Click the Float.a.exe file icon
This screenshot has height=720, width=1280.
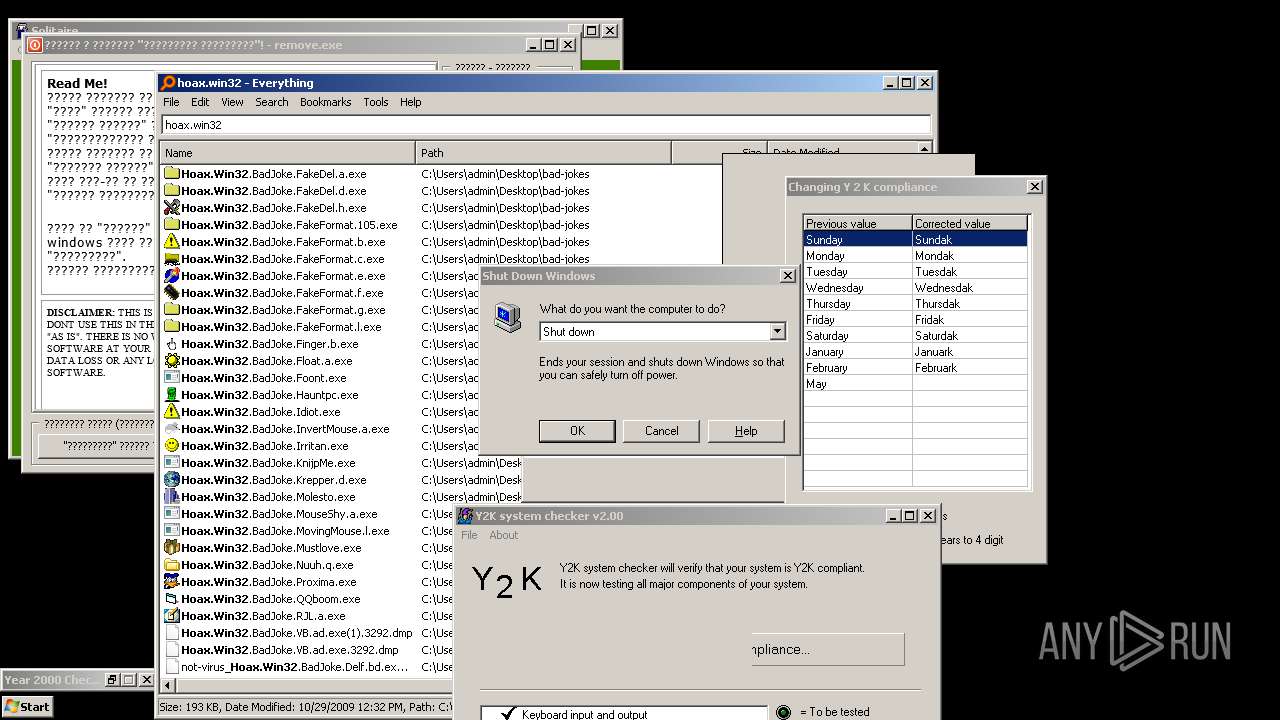171,361
